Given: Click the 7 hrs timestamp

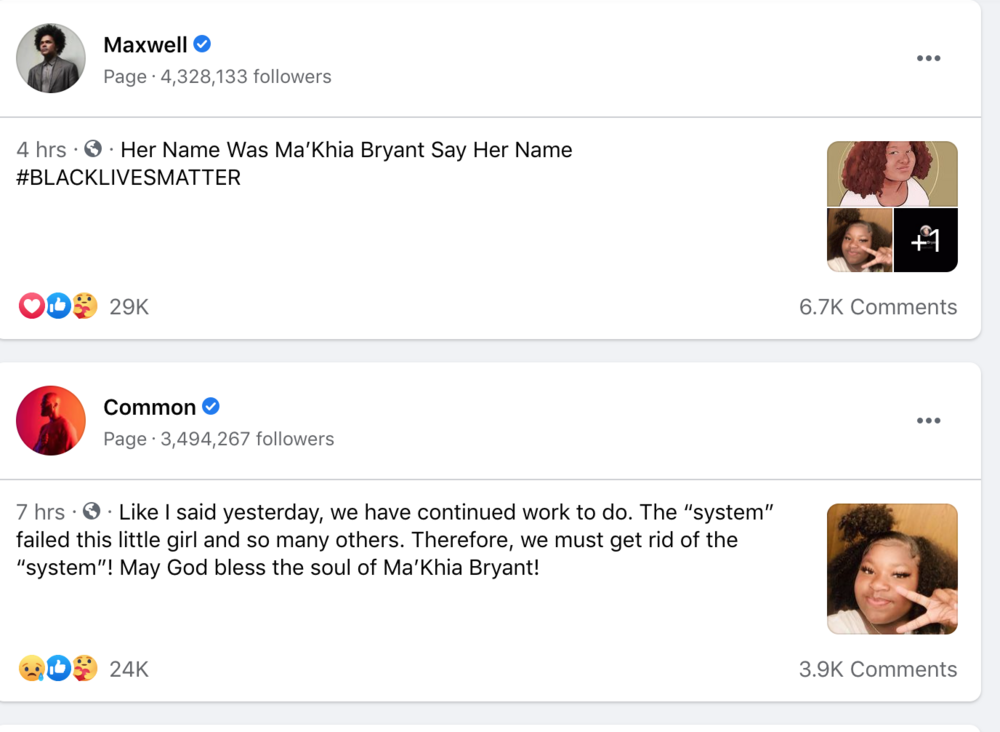Looking at the screenshot, I should coord(40,512).
